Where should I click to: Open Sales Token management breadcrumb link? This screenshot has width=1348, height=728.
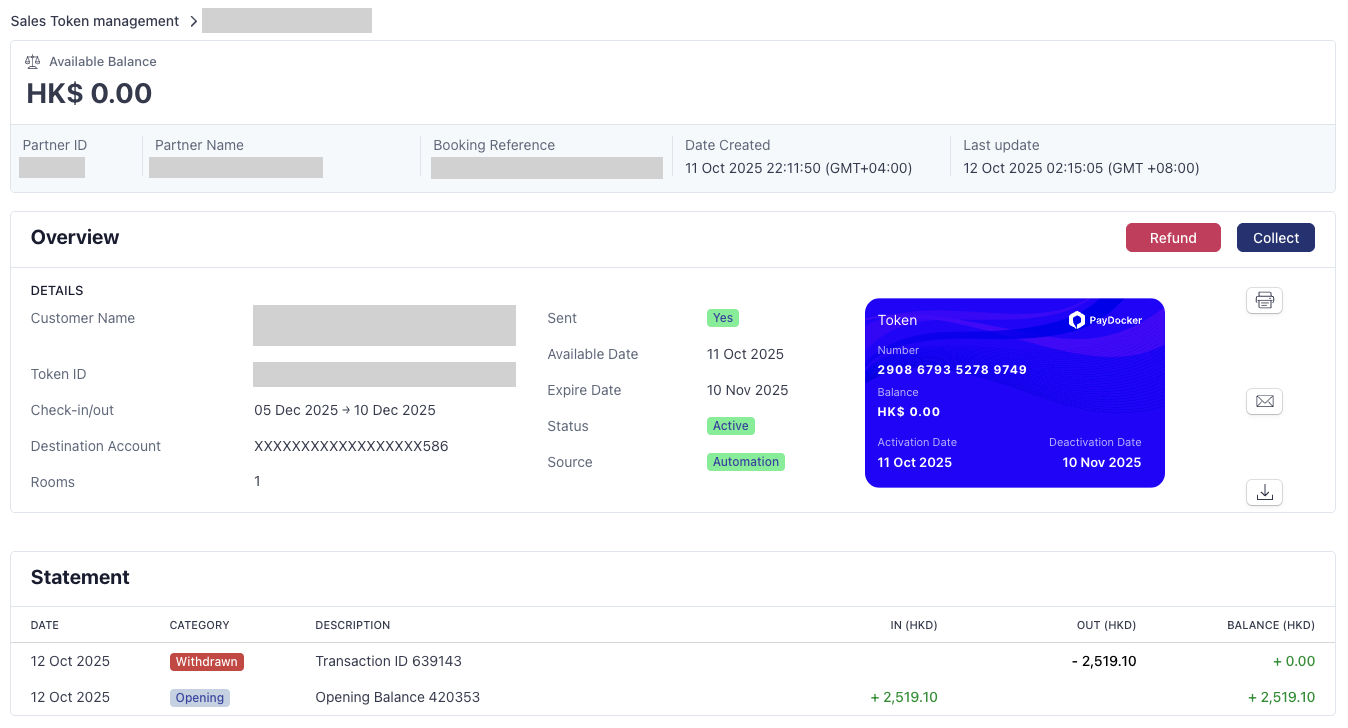click(x=95, y=21)
